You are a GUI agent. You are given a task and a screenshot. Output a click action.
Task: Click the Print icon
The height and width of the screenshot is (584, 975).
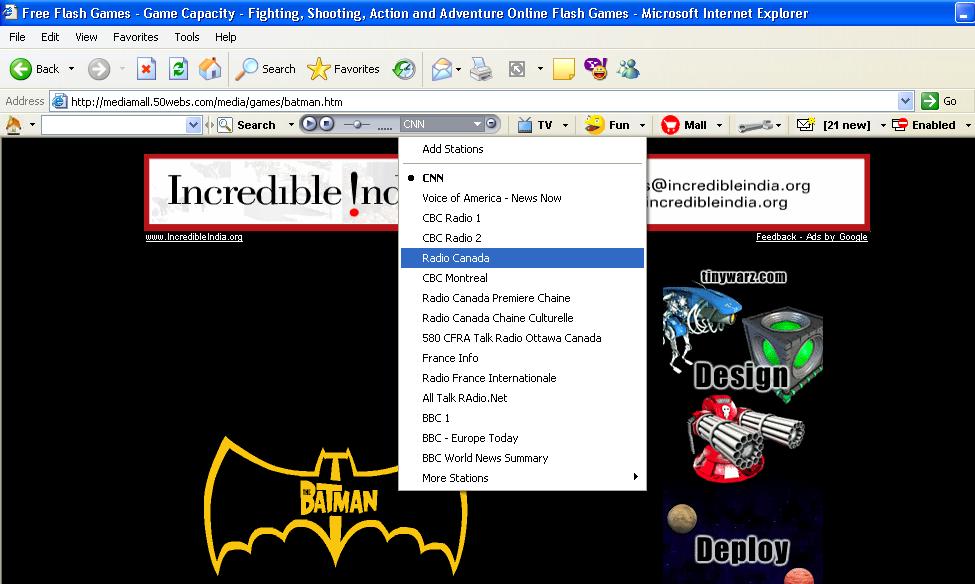click(481, 69)
